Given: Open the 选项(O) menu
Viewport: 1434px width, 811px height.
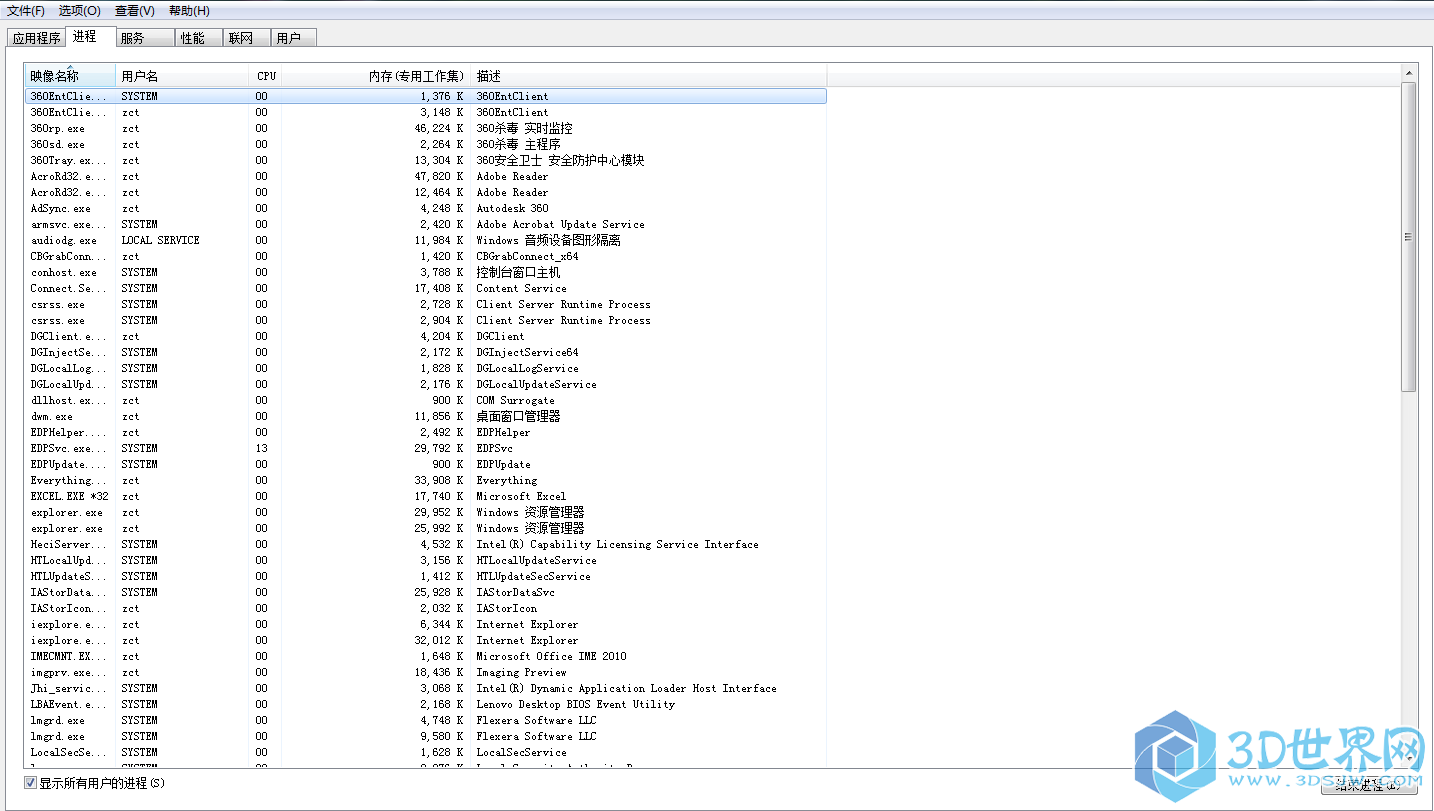Looking at the screenshot, I should click(x=80, y=11).
